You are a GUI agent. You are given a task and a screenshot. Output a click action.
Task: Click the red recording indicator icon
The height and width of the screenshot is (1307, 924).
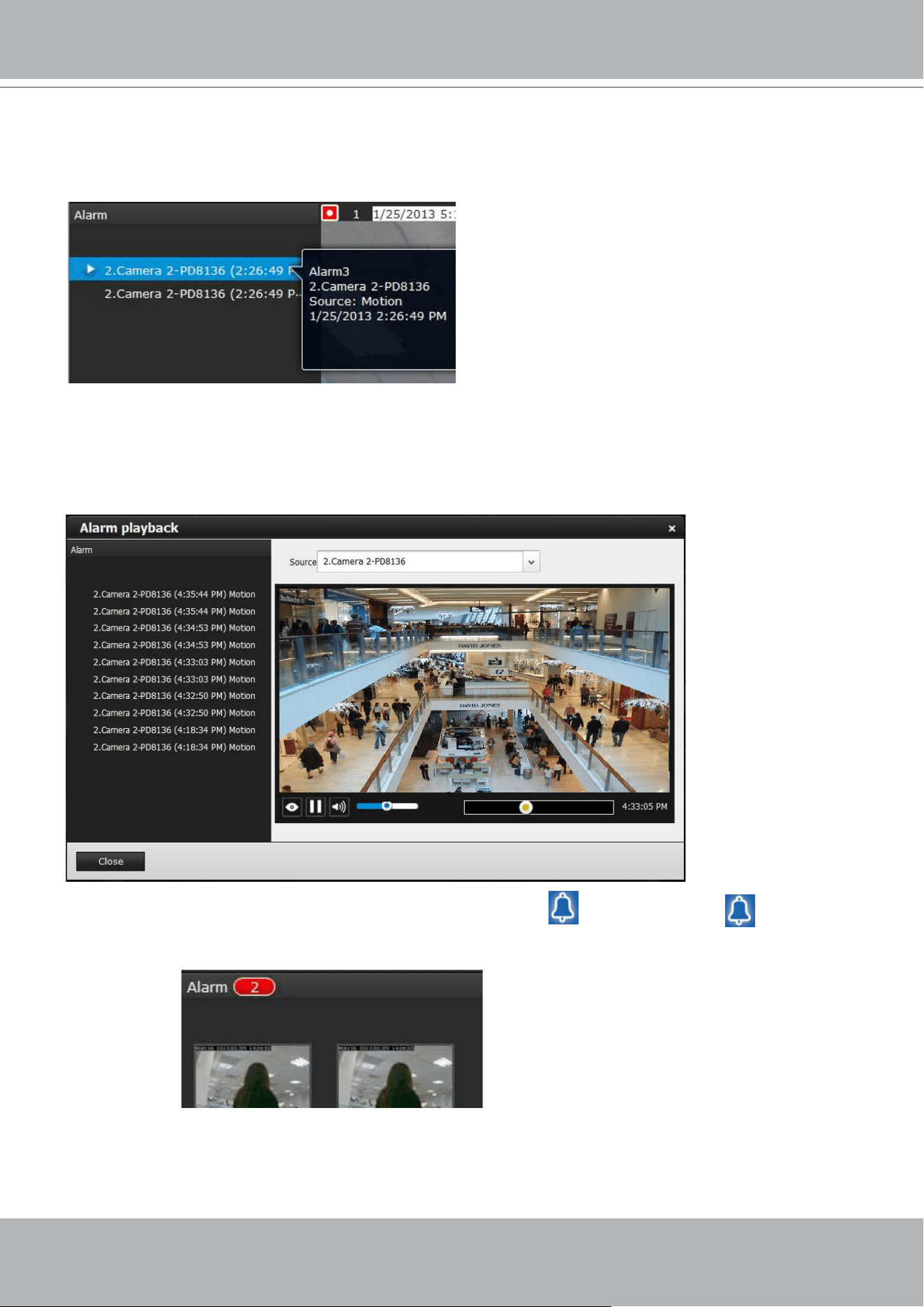329,213
